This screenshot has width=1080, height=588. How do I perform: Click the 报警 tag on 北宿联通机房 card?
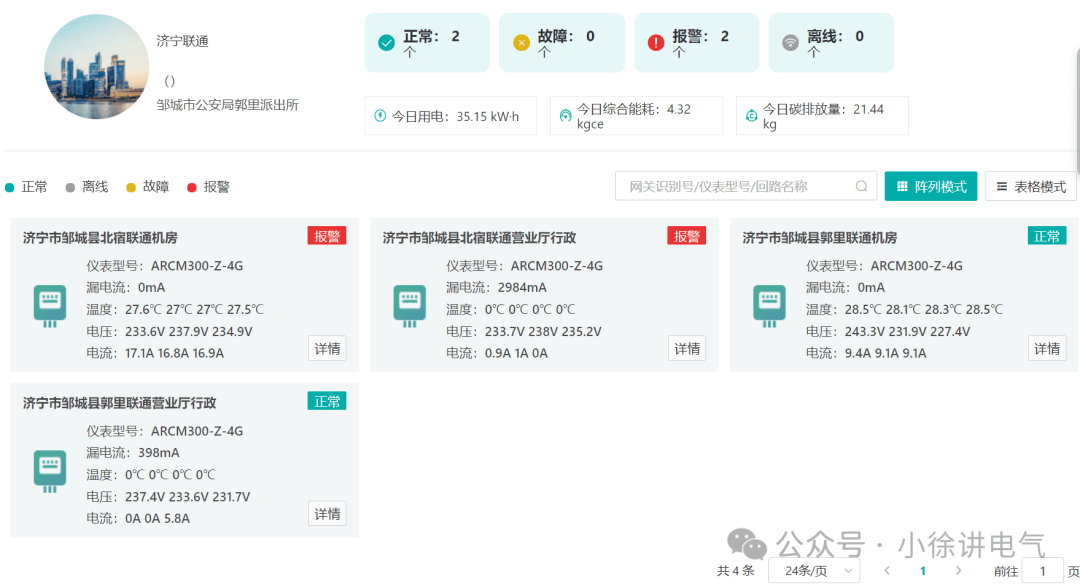[x=326, y=236]
